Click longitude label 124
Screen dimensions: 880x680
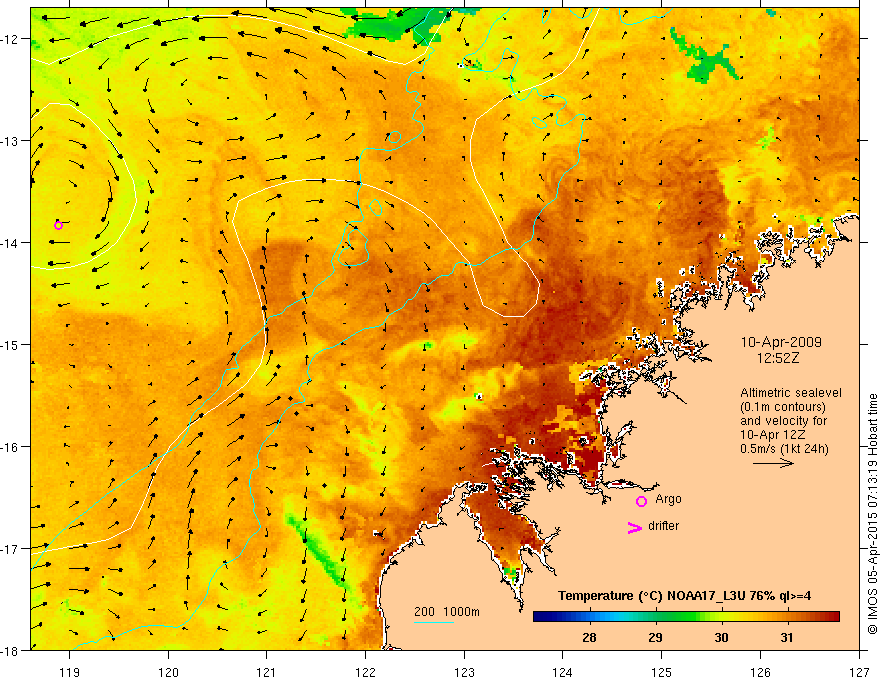563,672
